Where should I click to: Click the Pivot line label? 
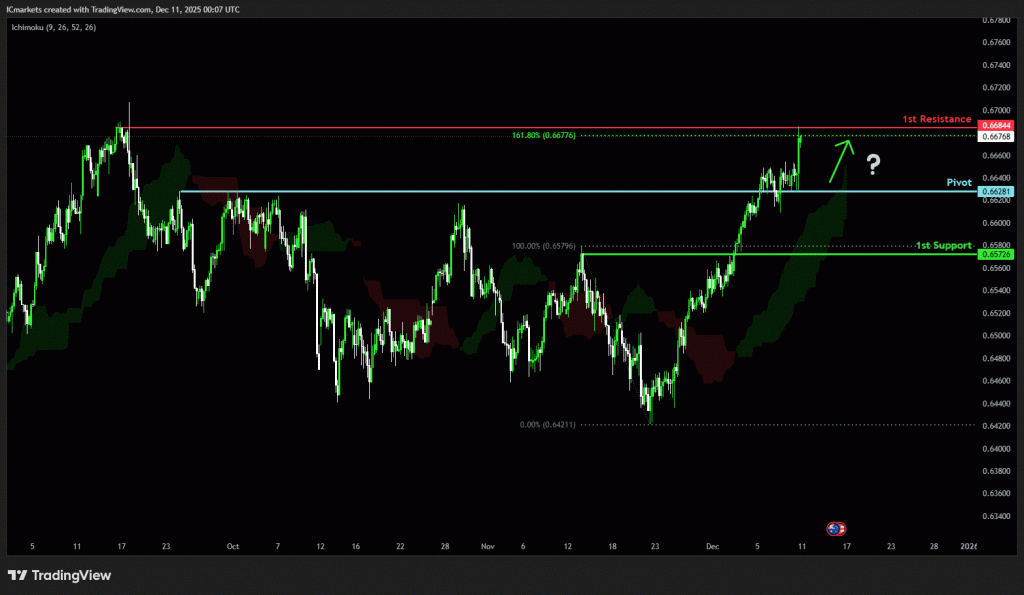coord(959,183)
